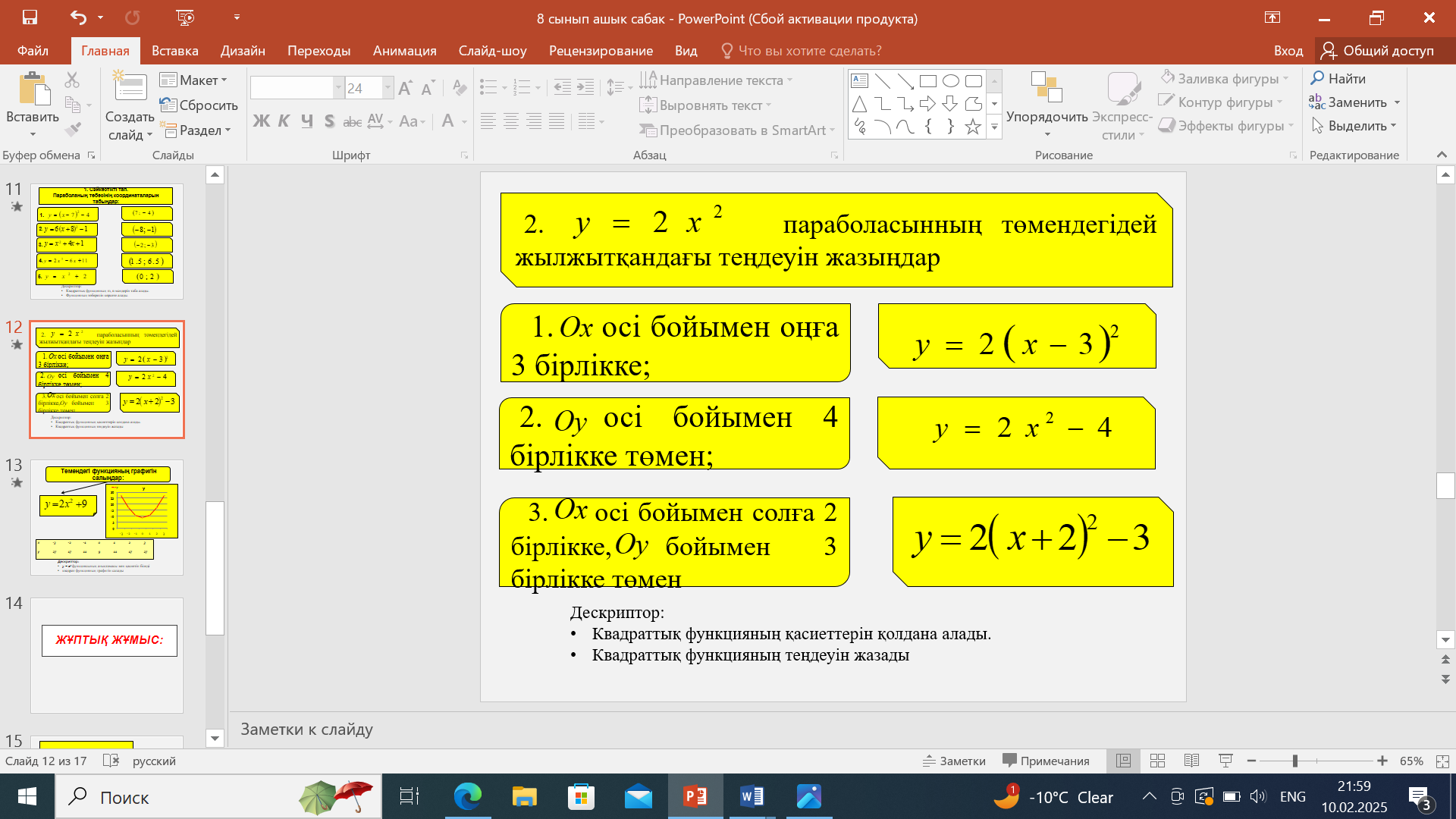This screenshot has height=819, width=1456.
Task: Select the star shape in gallery
Action: 973,127
